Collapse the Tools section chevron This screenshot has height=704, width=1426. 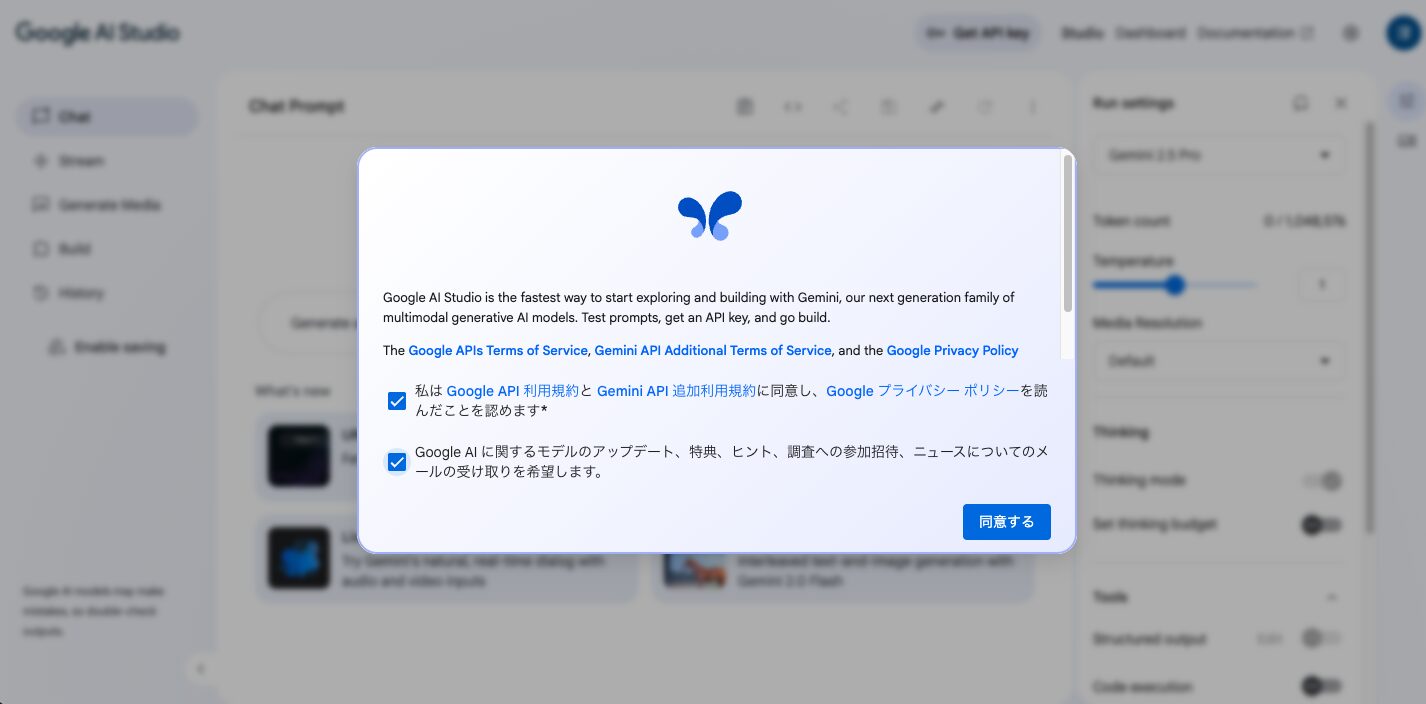(1332, 597)
